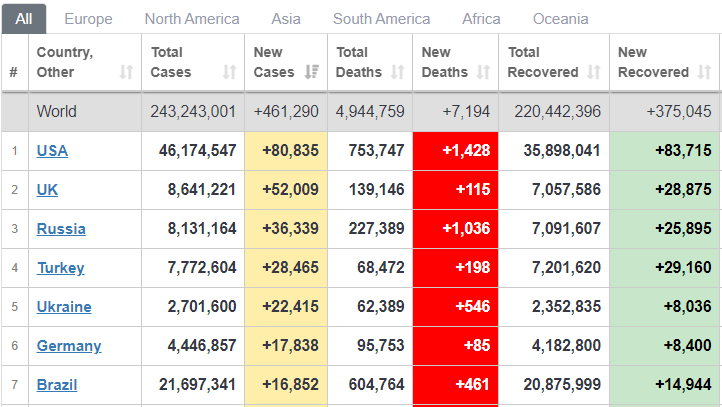Switch to the Europe tab
The height and width of the screenshot is (407, 722).
click(88, 19)
